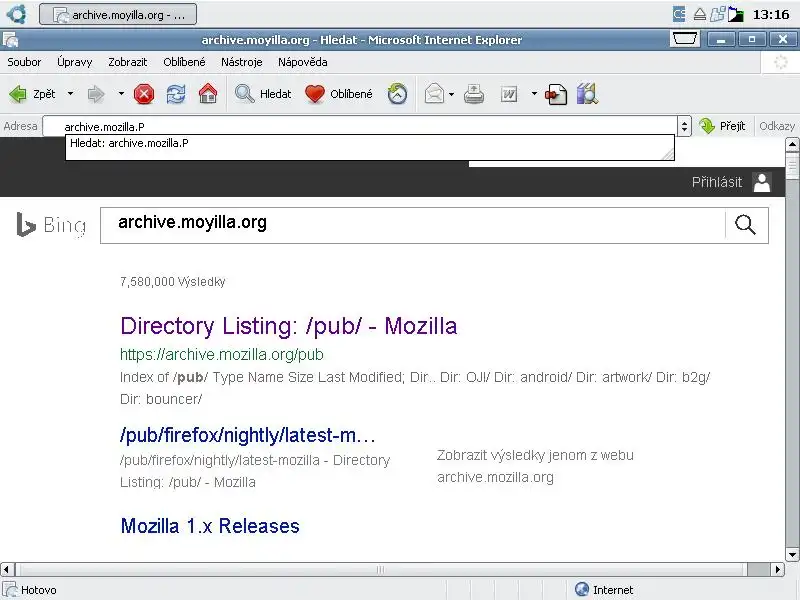This screenshot has height=600, width=800.
Task: Click the document with red arrow toolbar icon
Action: [x=556, y=94]
